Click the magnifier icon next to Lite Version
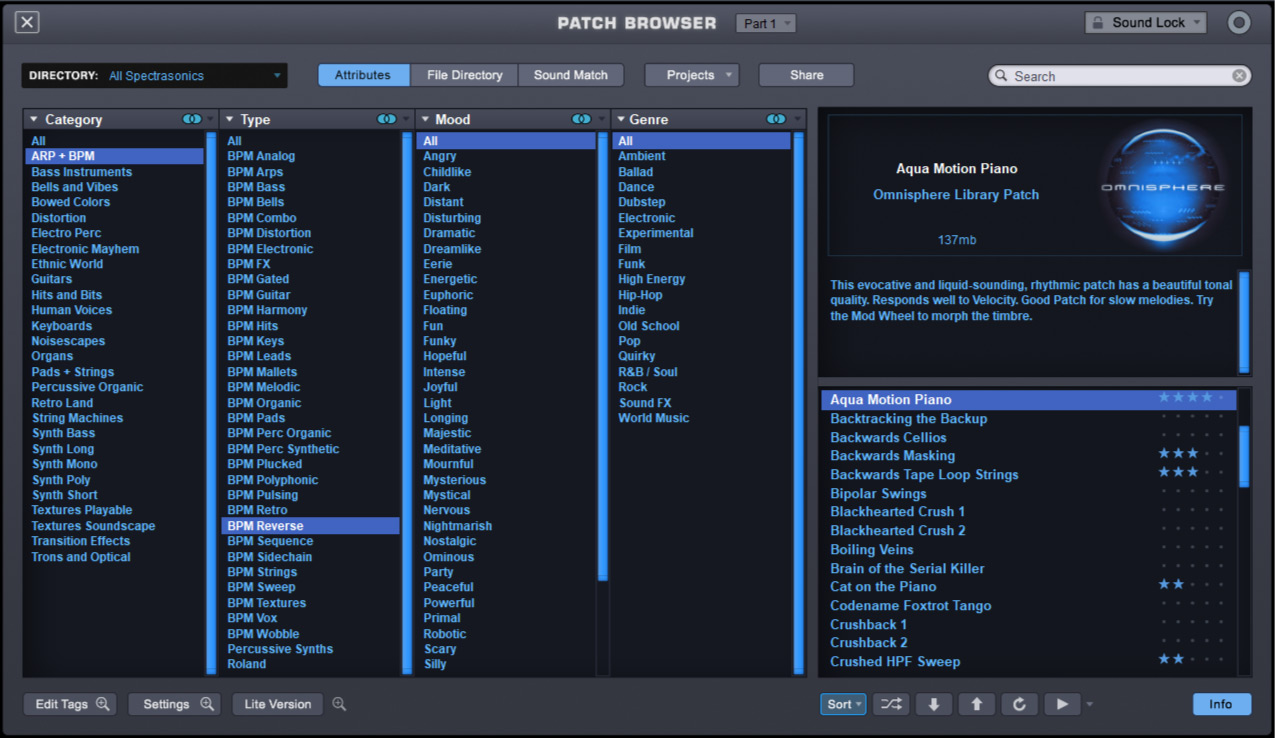The height and width of the screenshot is (738, 1275). pos(339,704)
